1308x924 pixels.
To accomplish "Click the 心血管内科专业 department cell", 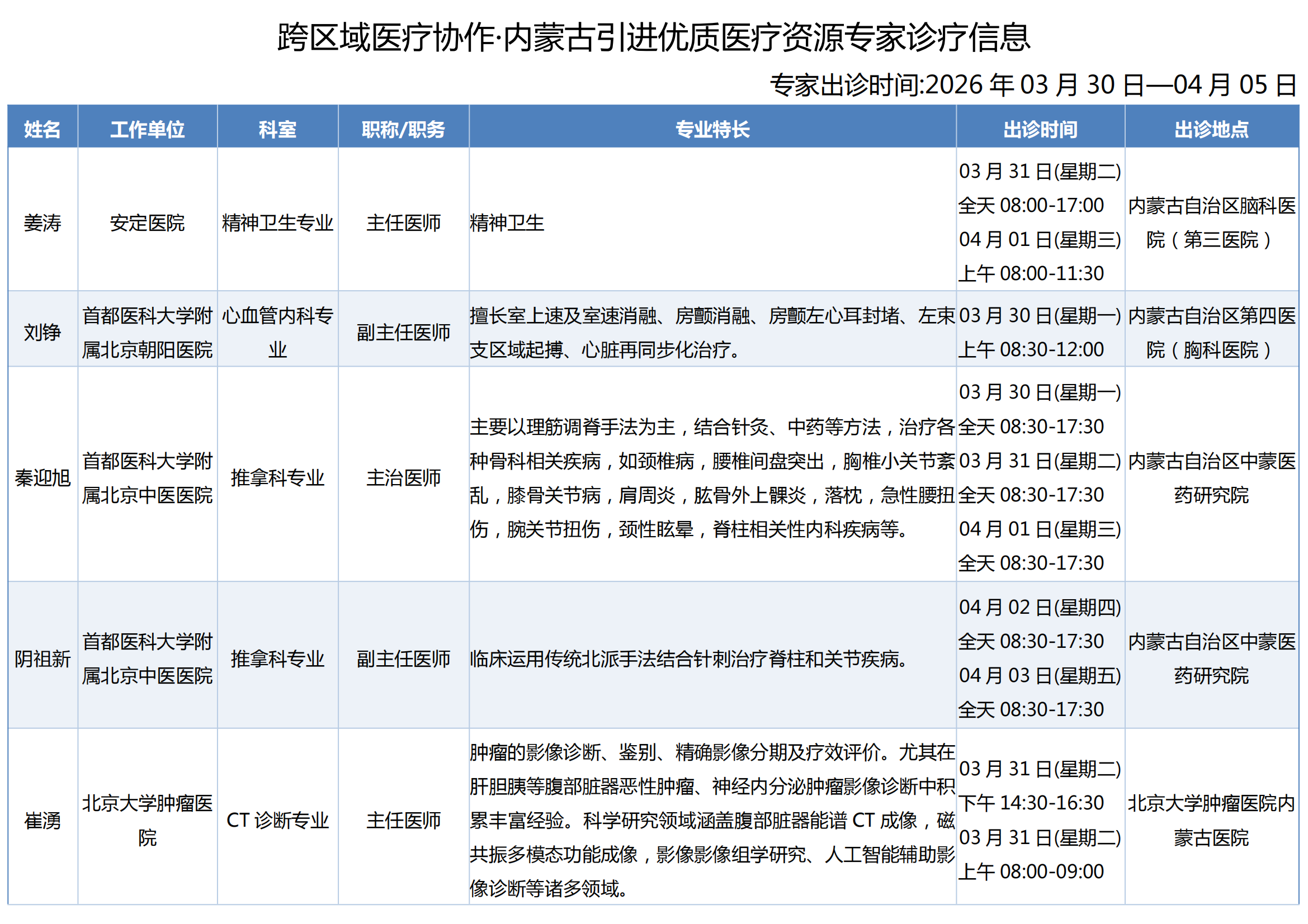I will point(277,332).
